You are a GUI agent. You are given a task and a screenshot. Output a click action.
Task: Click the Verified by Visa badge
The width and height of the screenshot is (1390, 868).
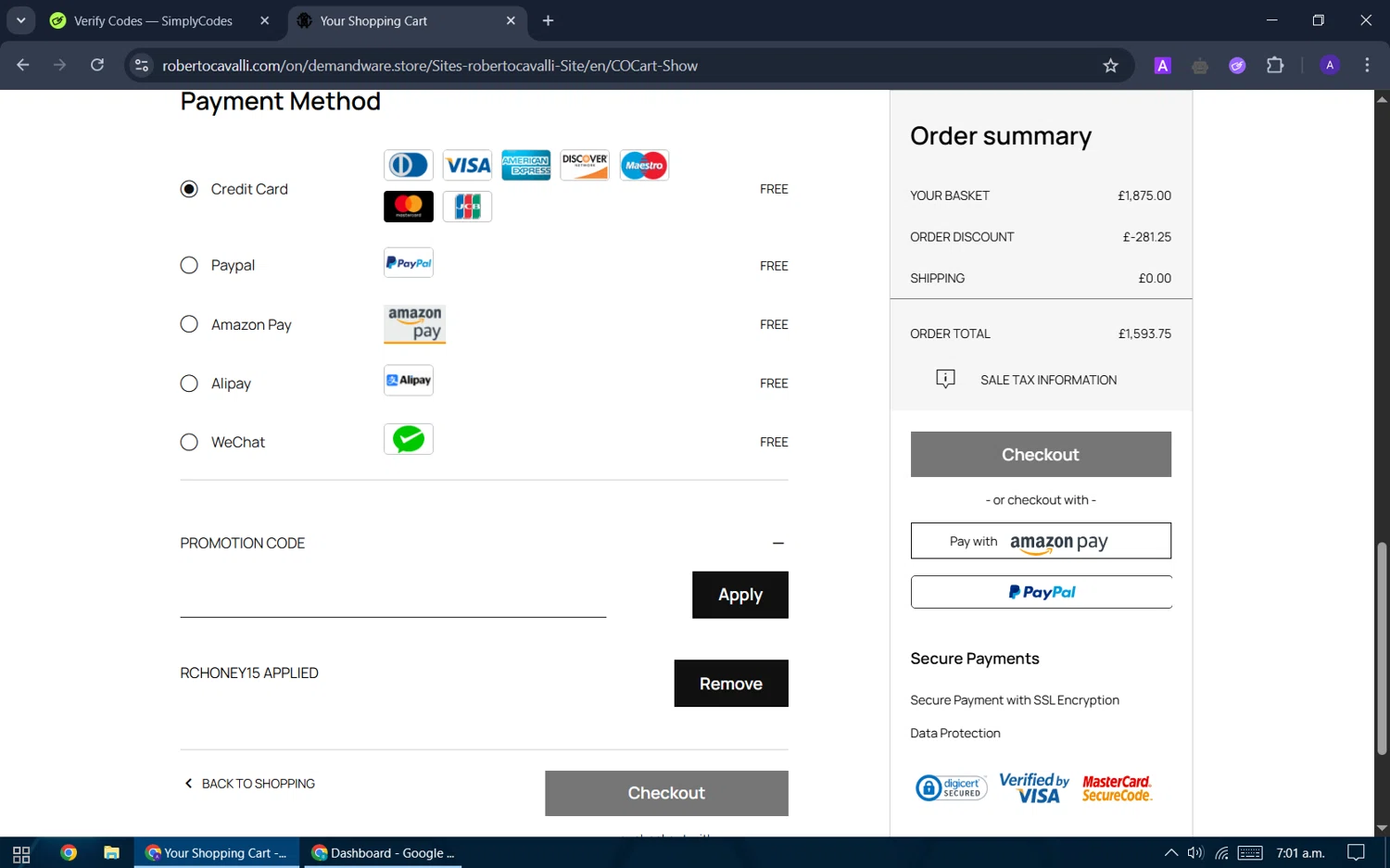1034,787
